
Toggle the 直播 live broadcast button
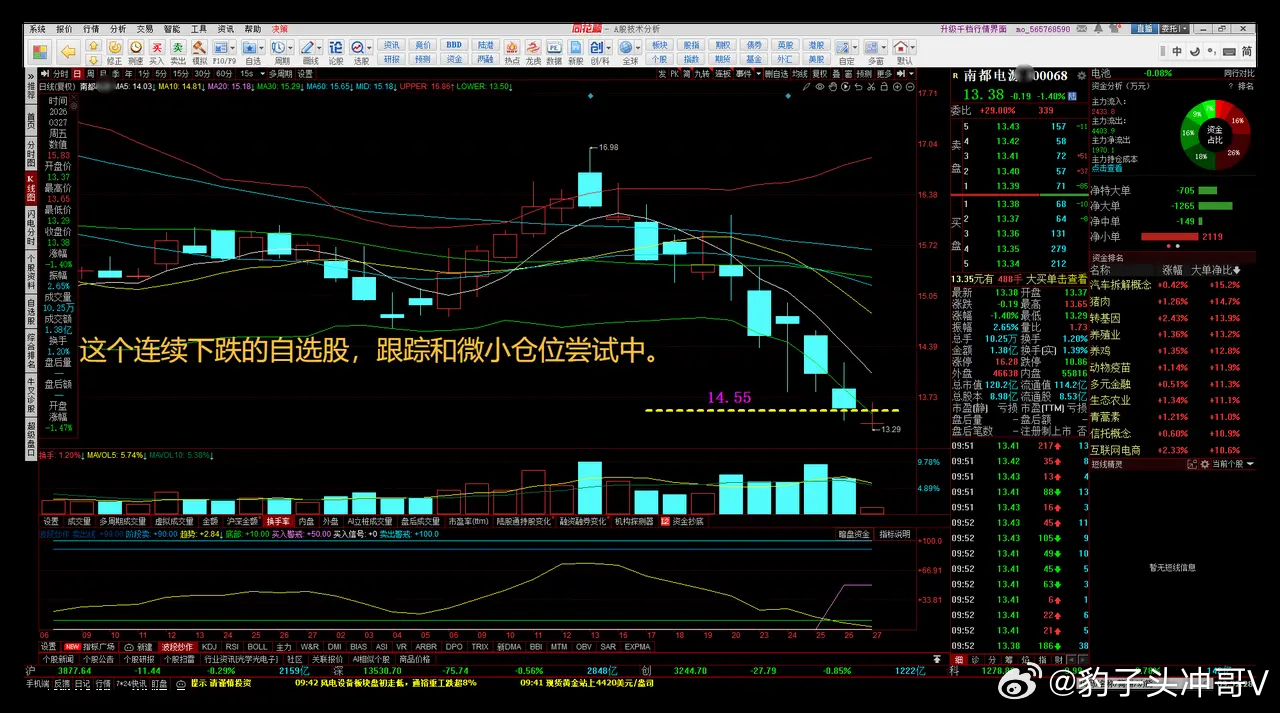click(1144, 28)
